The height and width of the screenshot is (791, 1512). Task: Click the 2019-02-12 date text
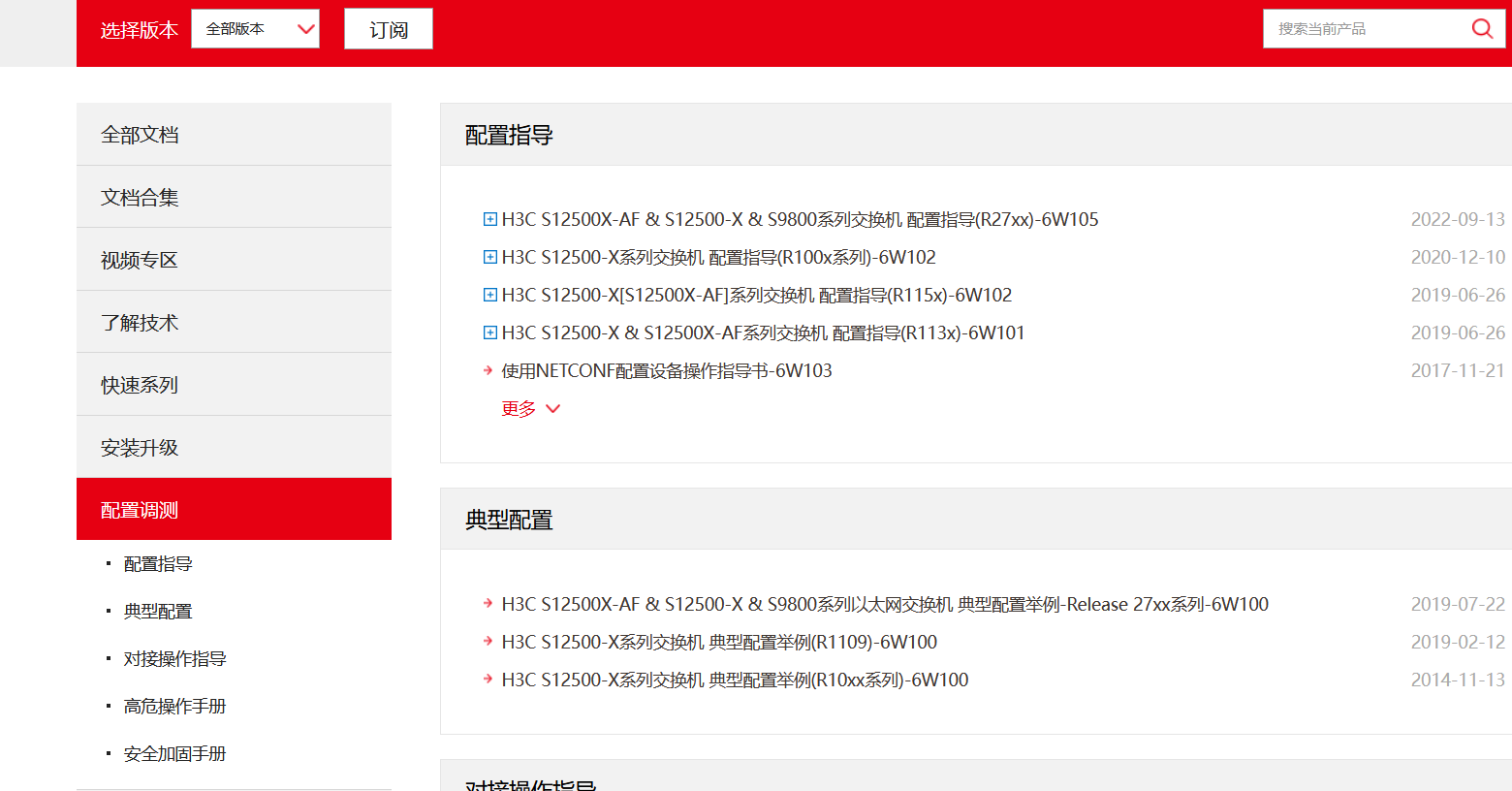(1458, 643)
